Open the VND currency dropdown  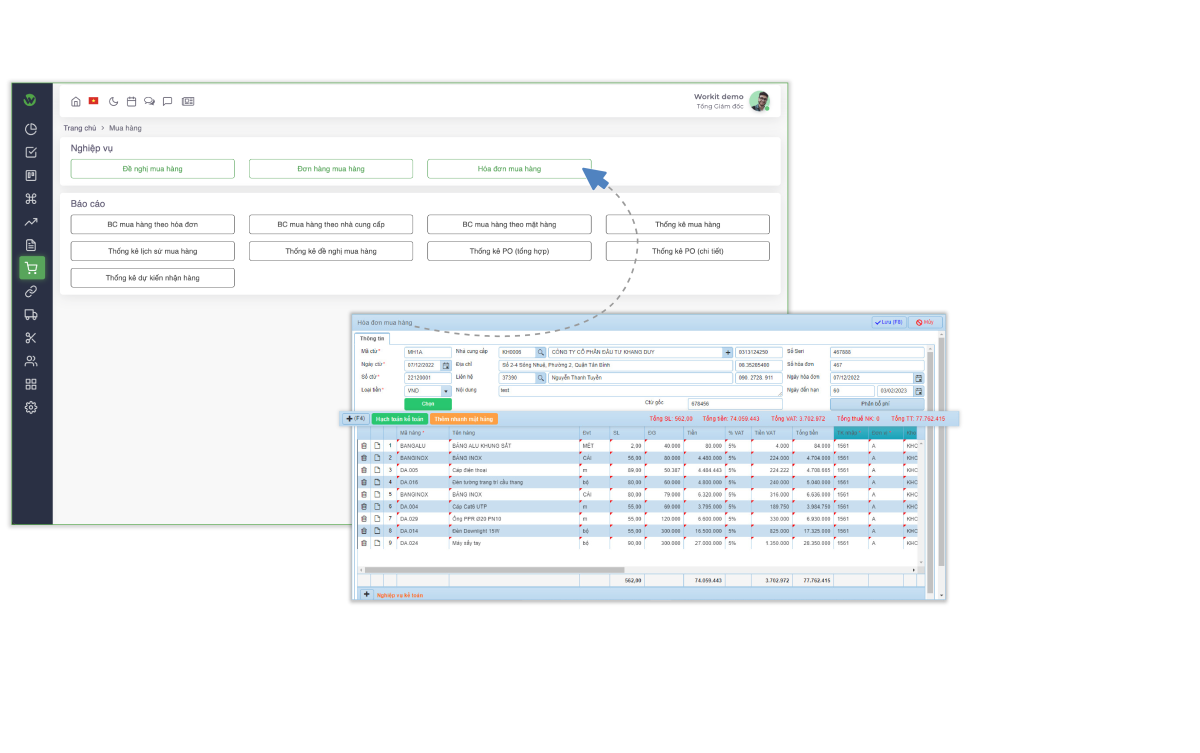(445, 389)
